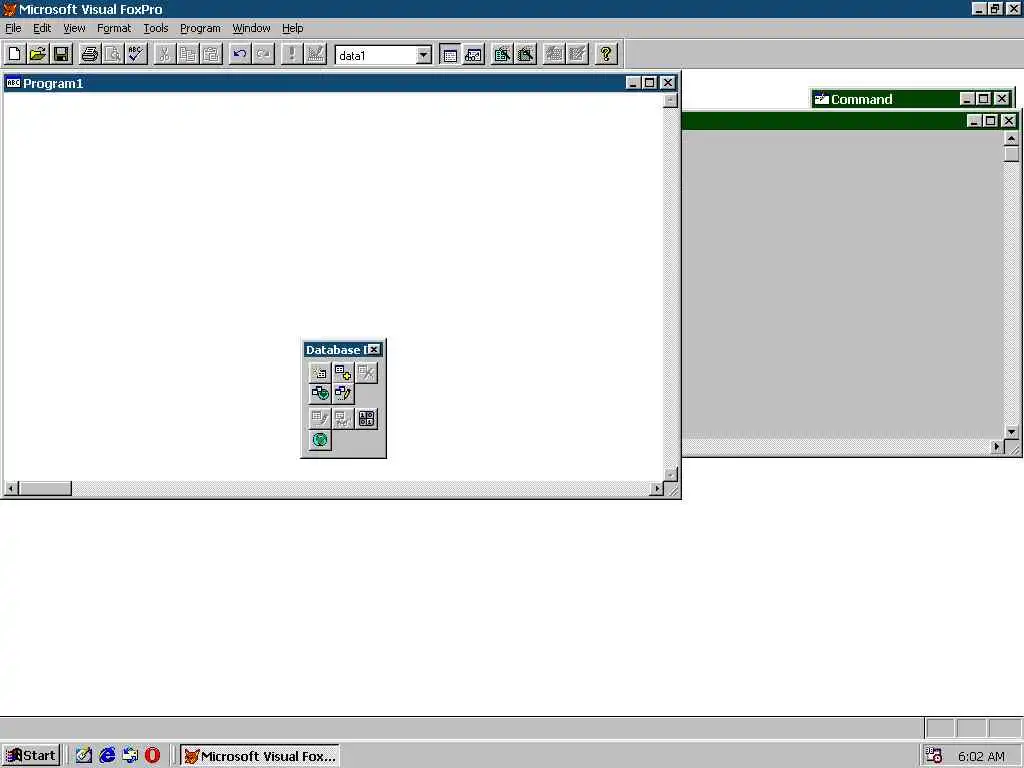Image resolution: width=1024 pixels, height=768 pixels.
Task: Open the Program menu
Action: tap(200, 28)
